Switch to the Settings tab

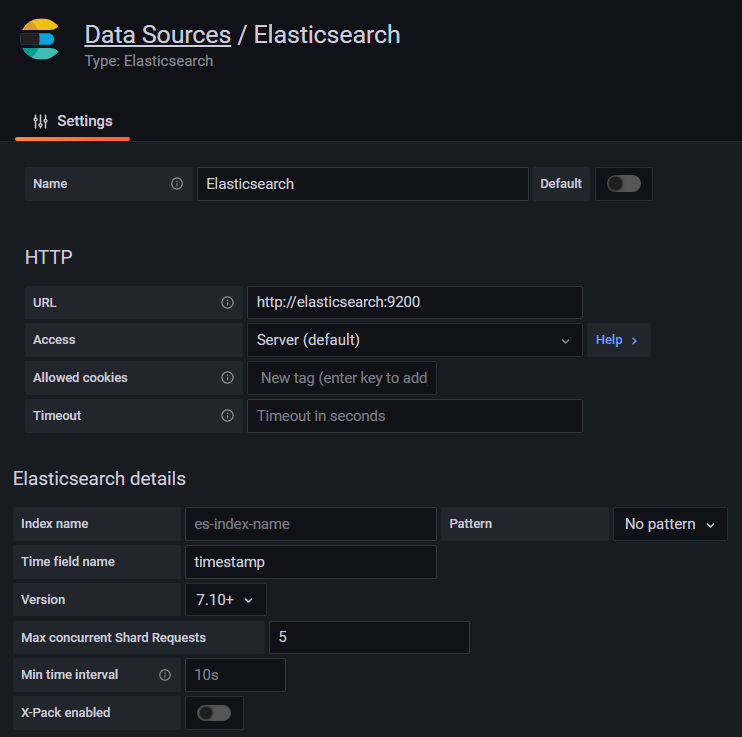(72, 121)
